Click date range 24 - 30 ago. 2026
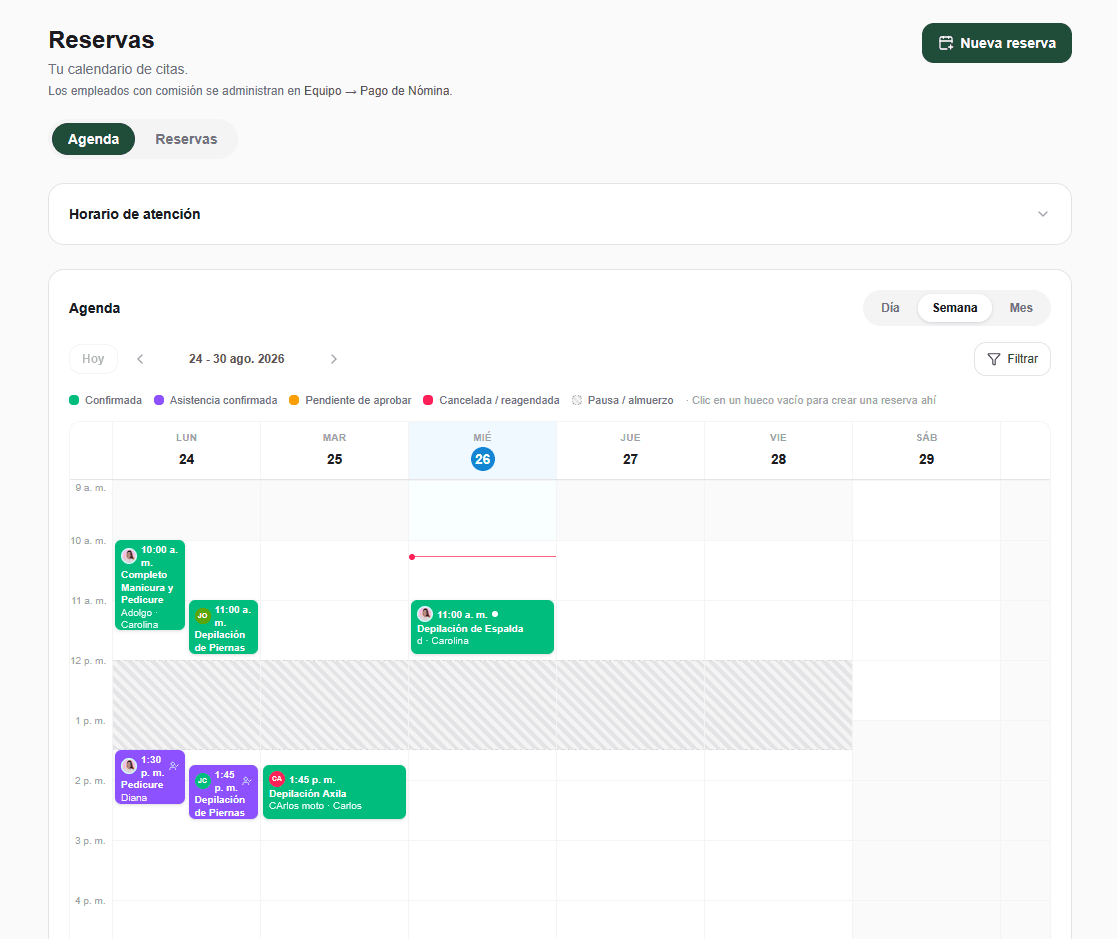1117x939 pixels. point(237,359)
